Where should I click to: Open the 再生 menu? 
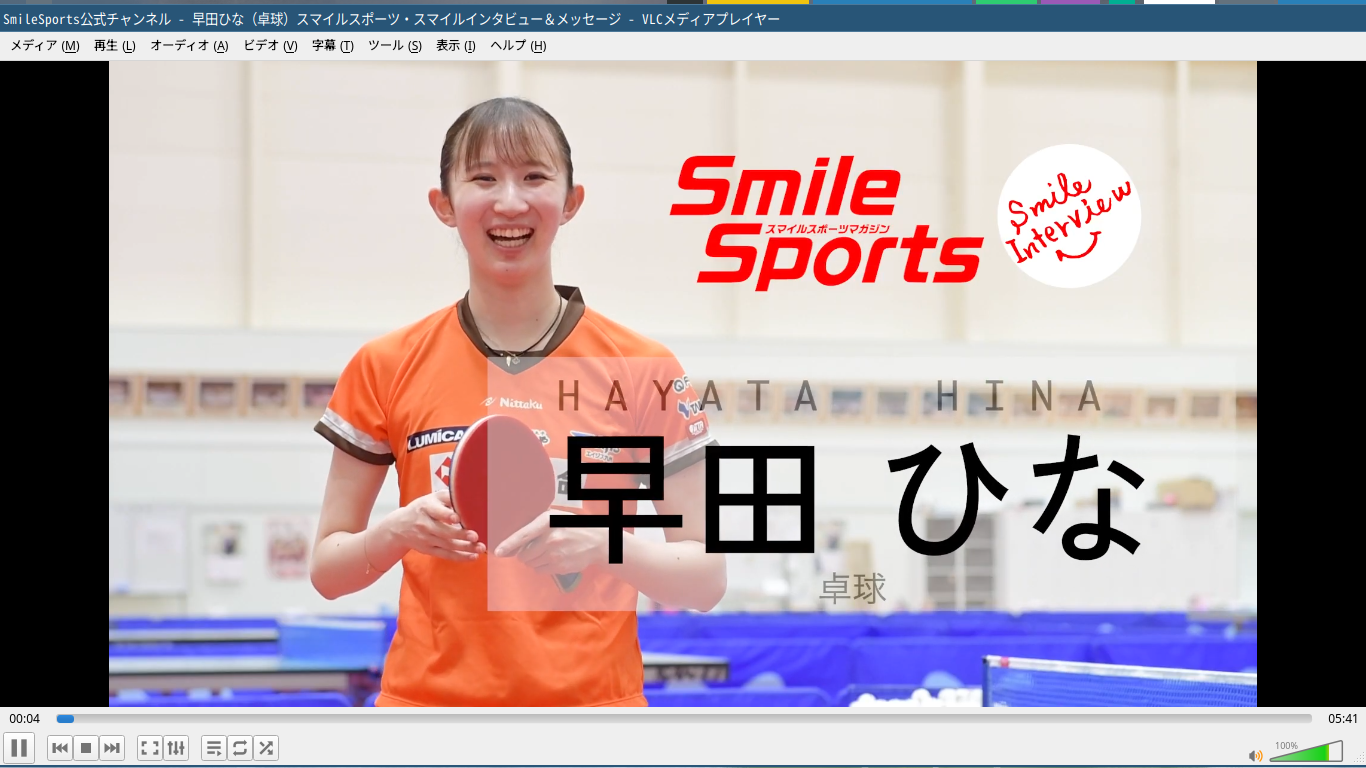pos(115,46)
